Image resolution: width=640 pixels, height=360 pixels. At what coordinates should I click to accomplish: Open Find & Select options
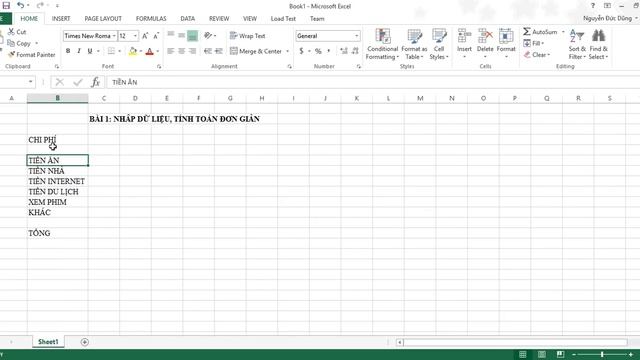tap(598, 44)
